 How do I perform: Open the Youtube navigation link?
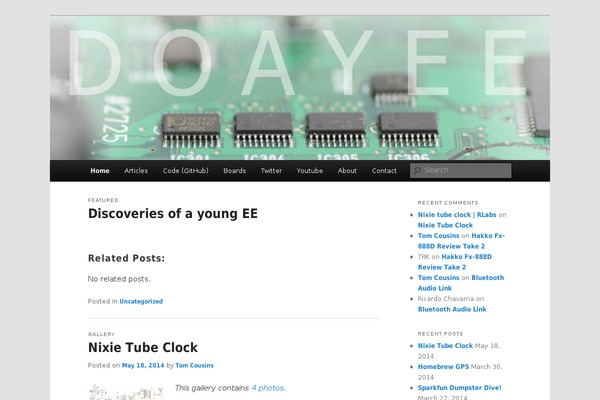[310, 171]
